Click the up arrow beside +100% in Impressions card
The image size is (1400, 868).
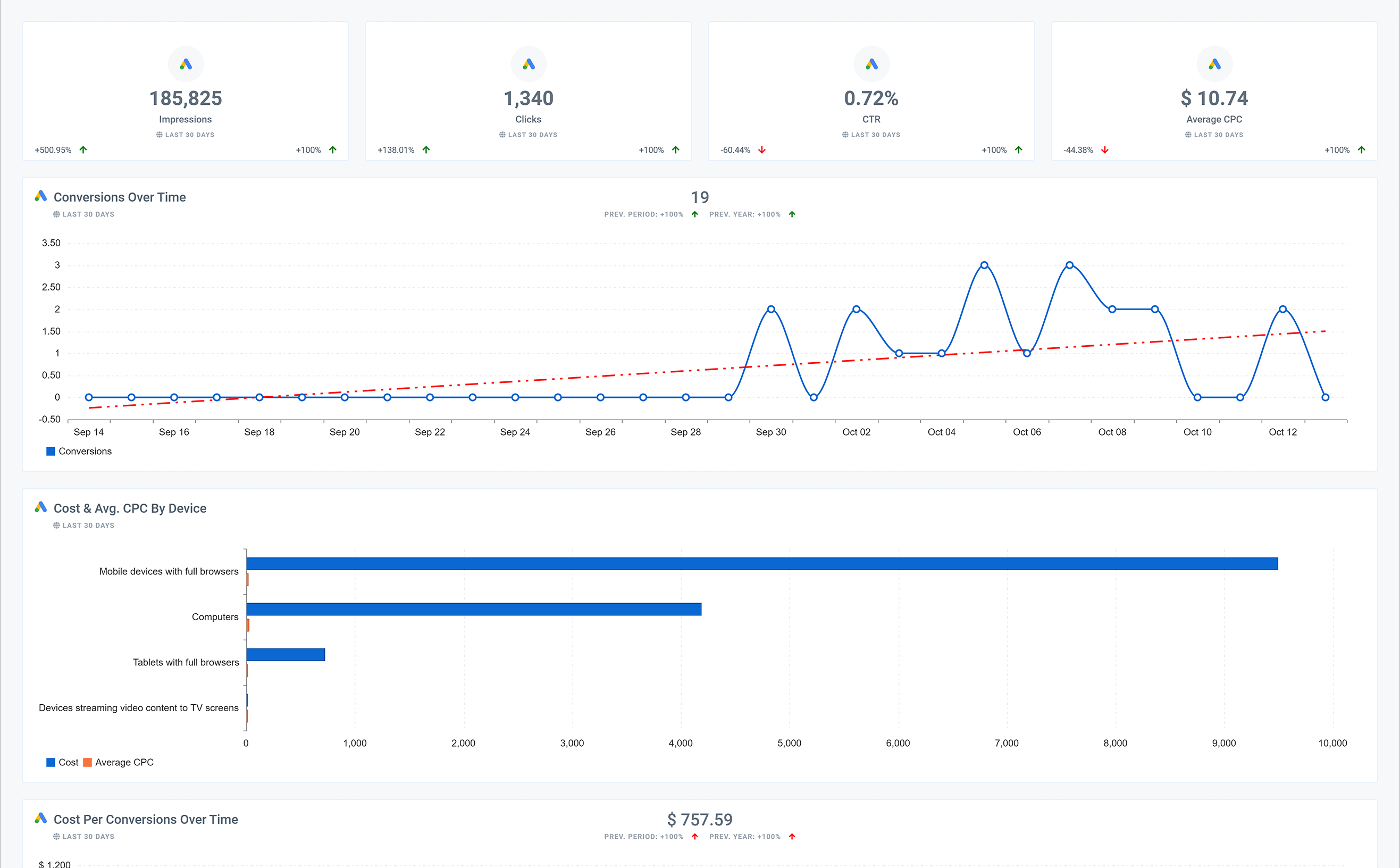point(333,150)
